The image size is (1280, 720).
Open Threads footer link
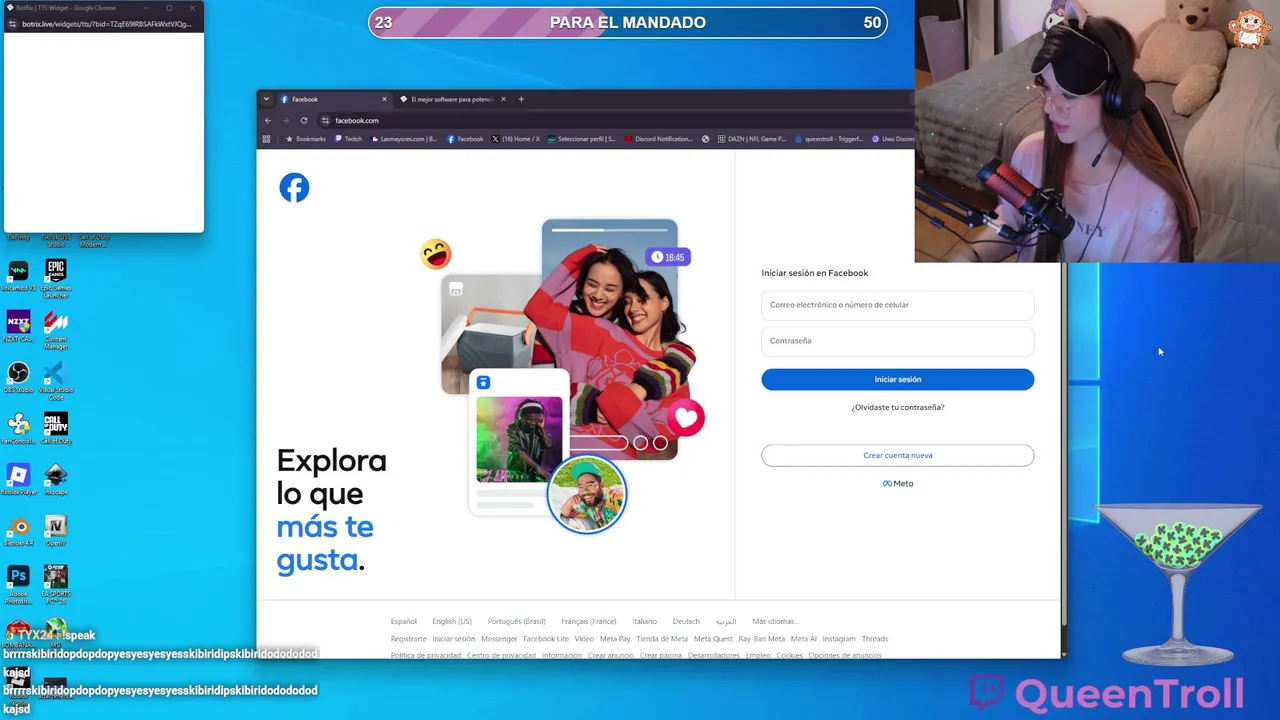[x=875, y=638]
